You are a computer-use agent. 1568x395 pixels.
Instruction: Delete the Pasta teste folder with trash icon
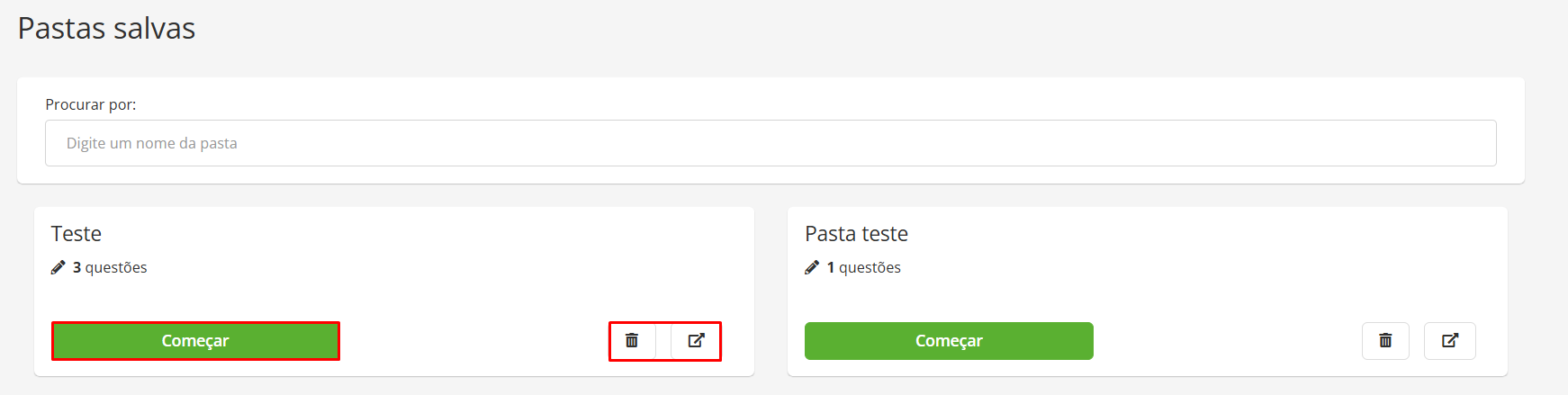click(x=1385, y=341)
